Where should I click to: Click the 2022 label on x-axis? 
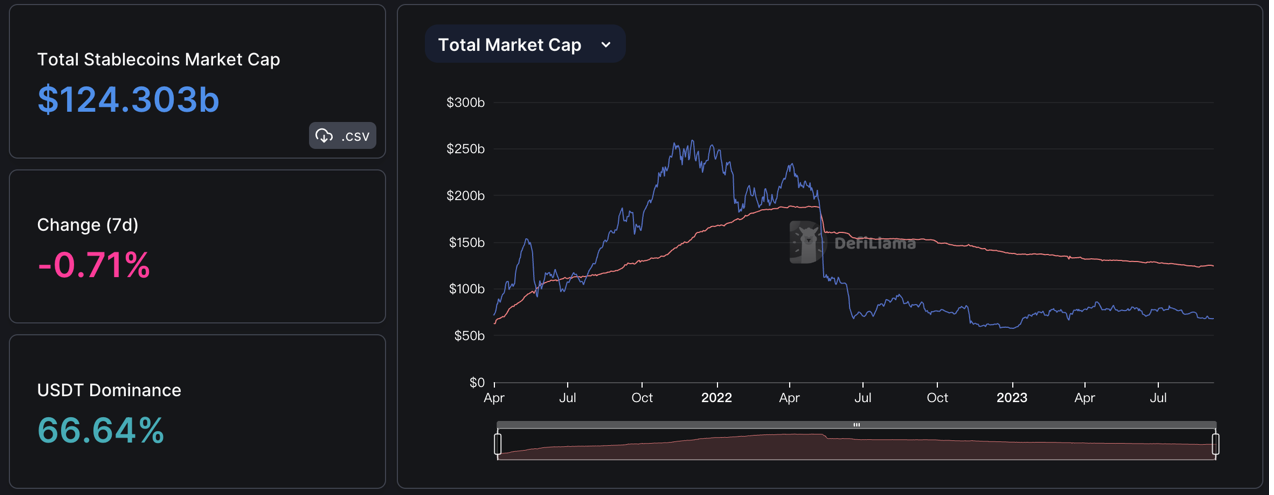pyautogui.click(x=716, y=397)
